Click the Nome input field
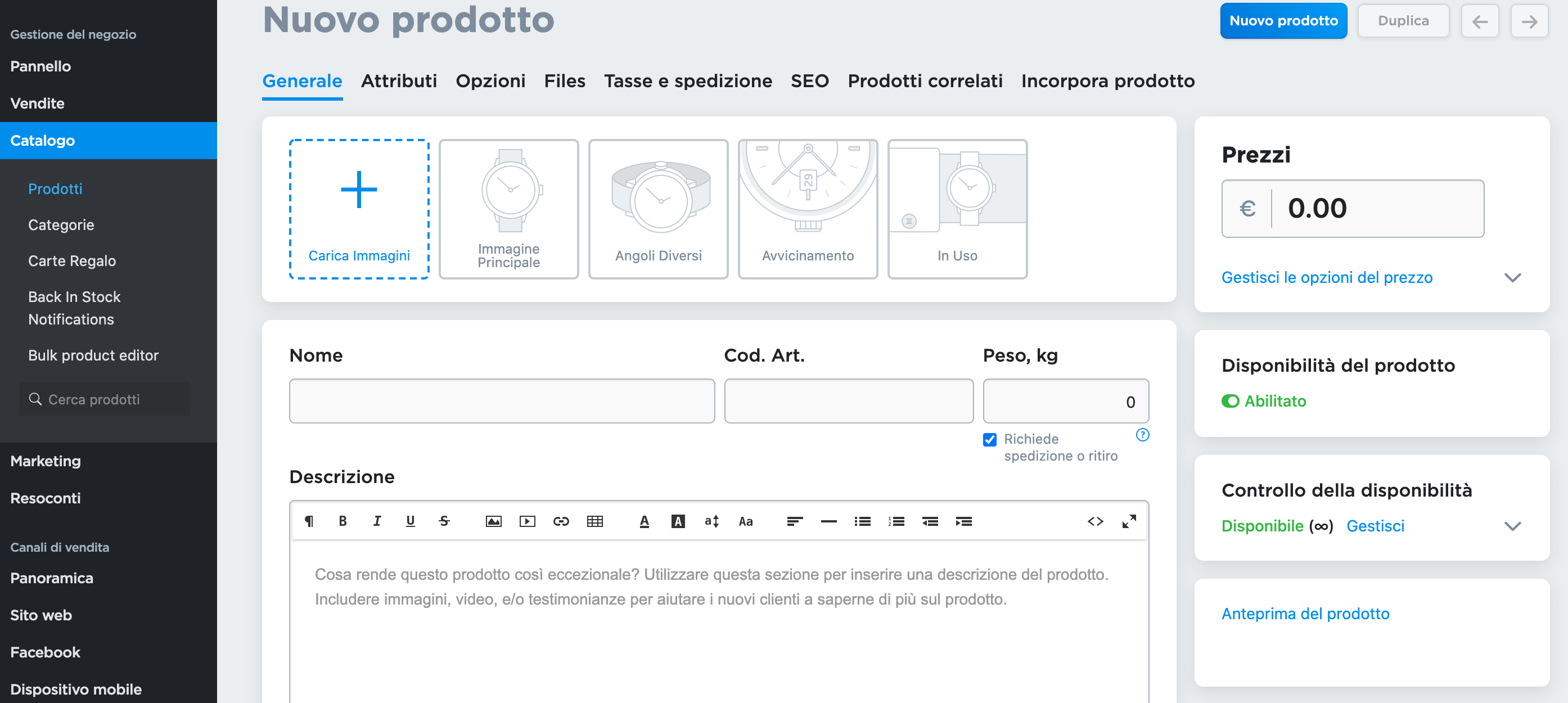The width and height of the screenshot is (1568, 703). pyautogui.click(x=502, y=401)
